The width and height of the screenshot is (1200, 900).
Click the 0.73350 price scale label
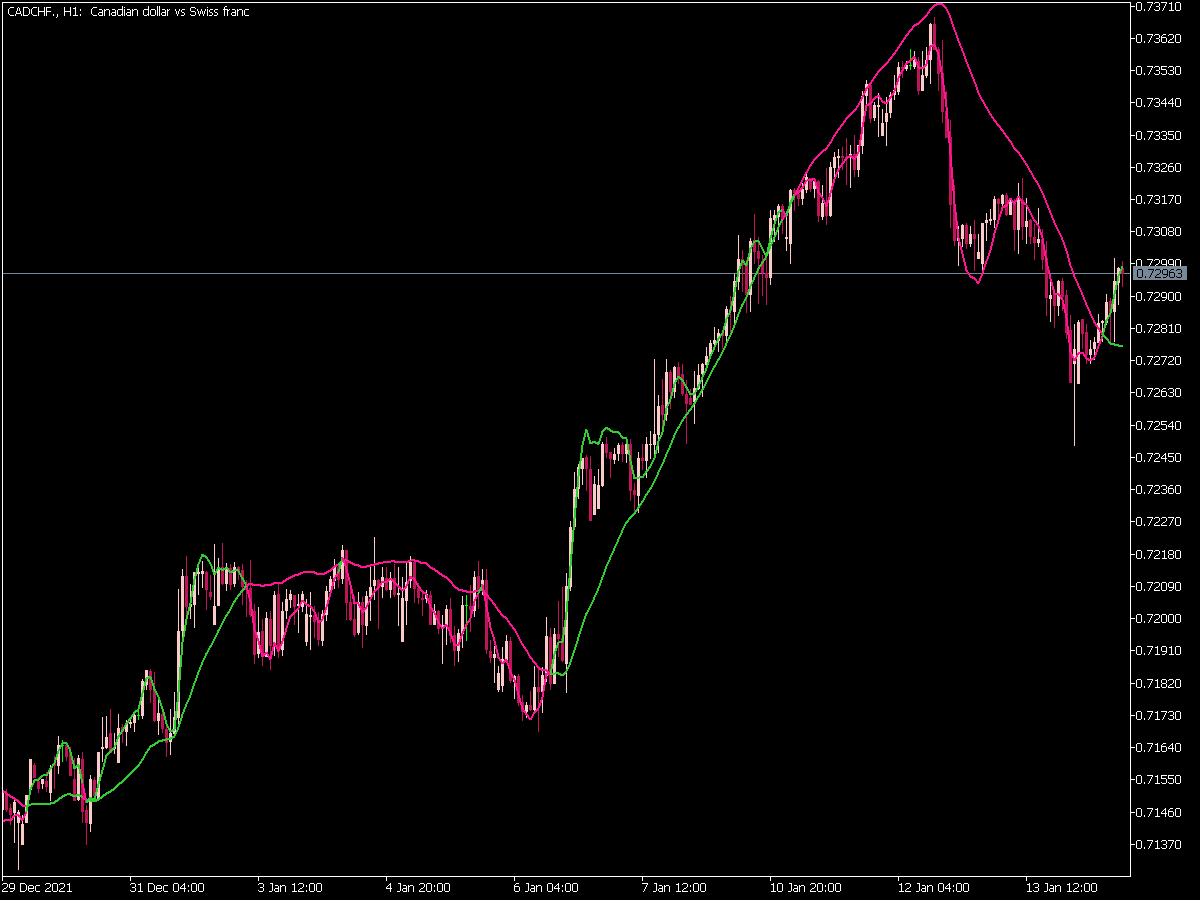[1160, 135]
